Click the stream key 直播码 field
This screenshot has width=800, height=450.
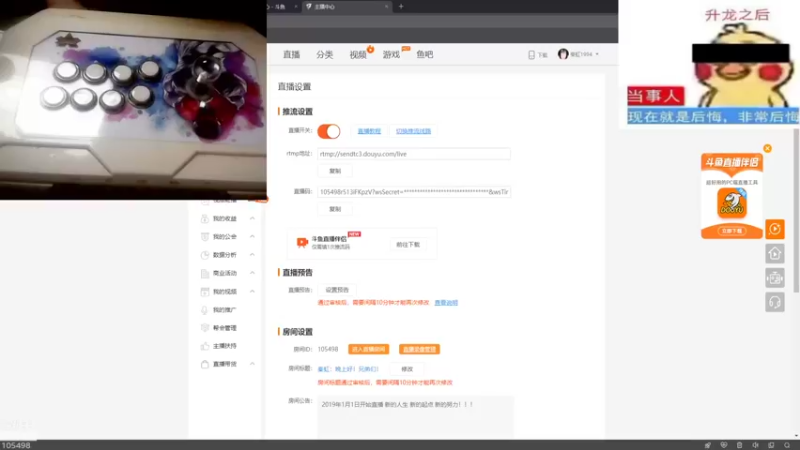tap(413, 192)
